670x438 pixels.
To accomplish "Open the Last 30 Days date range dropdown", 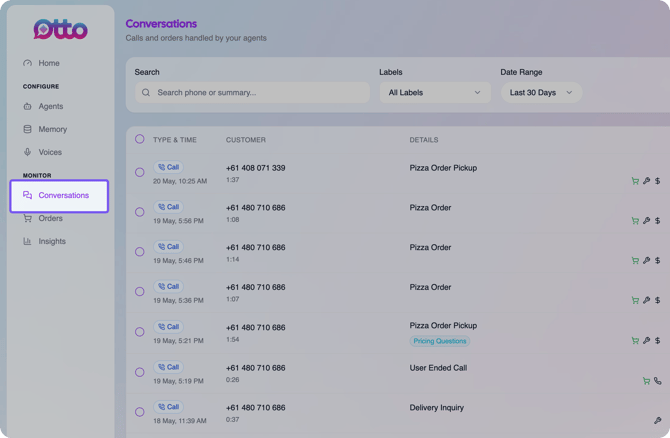I will (541, 93).
